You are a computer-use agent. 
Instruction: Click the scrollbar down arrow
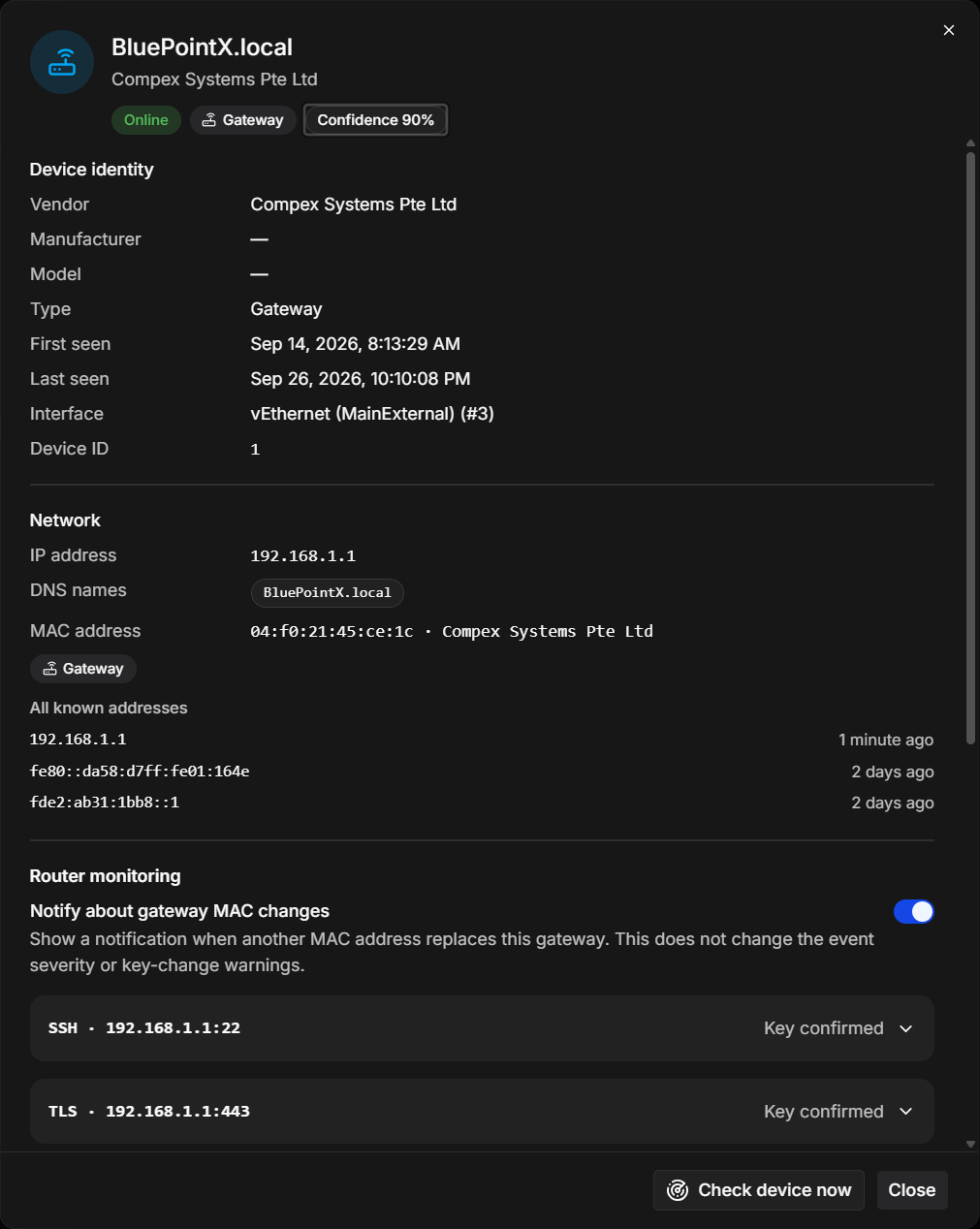point(970,1144)
